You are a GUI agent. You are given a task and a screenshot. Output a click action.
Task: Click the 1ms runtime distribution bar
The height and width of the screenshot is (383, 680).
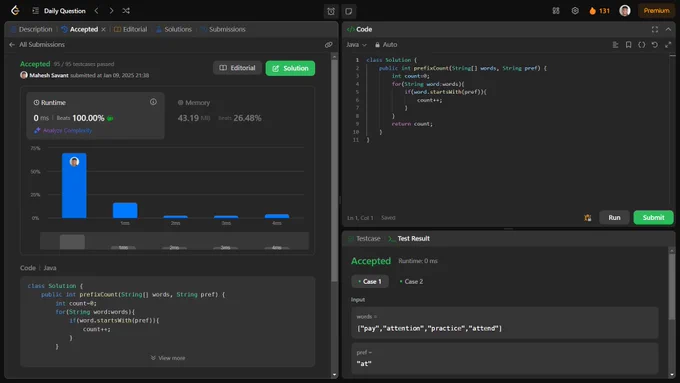click(x=125, y=210)
